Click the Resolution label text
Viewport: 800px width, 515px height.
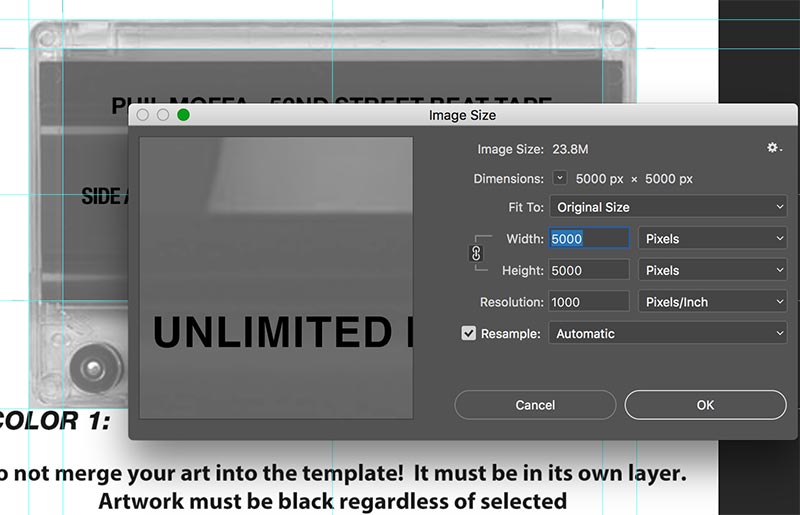click(511, 301)
